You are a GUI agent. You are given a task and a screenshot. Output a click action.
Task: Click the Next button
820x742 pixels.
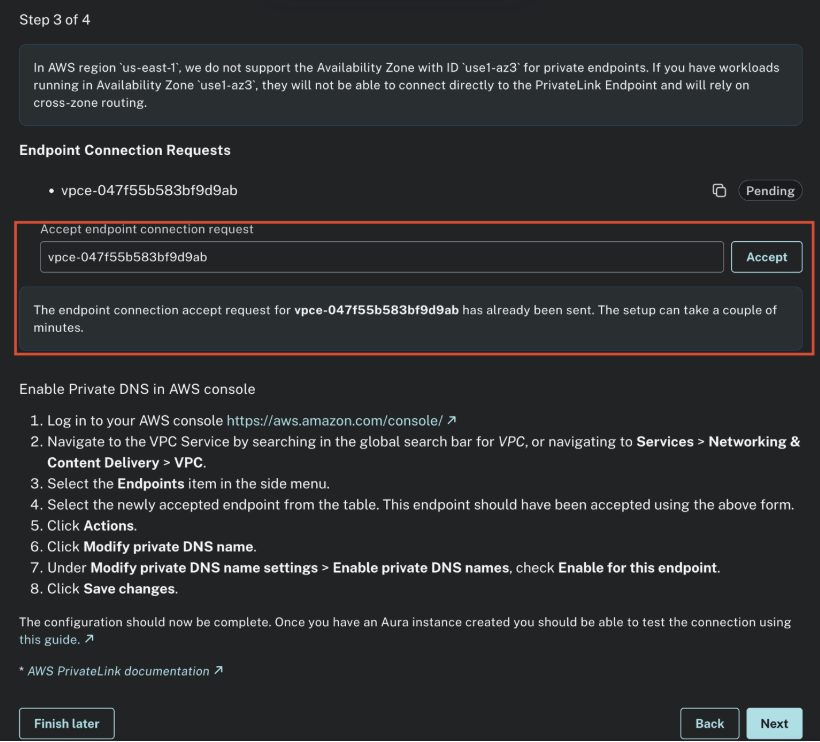[774, 723]
